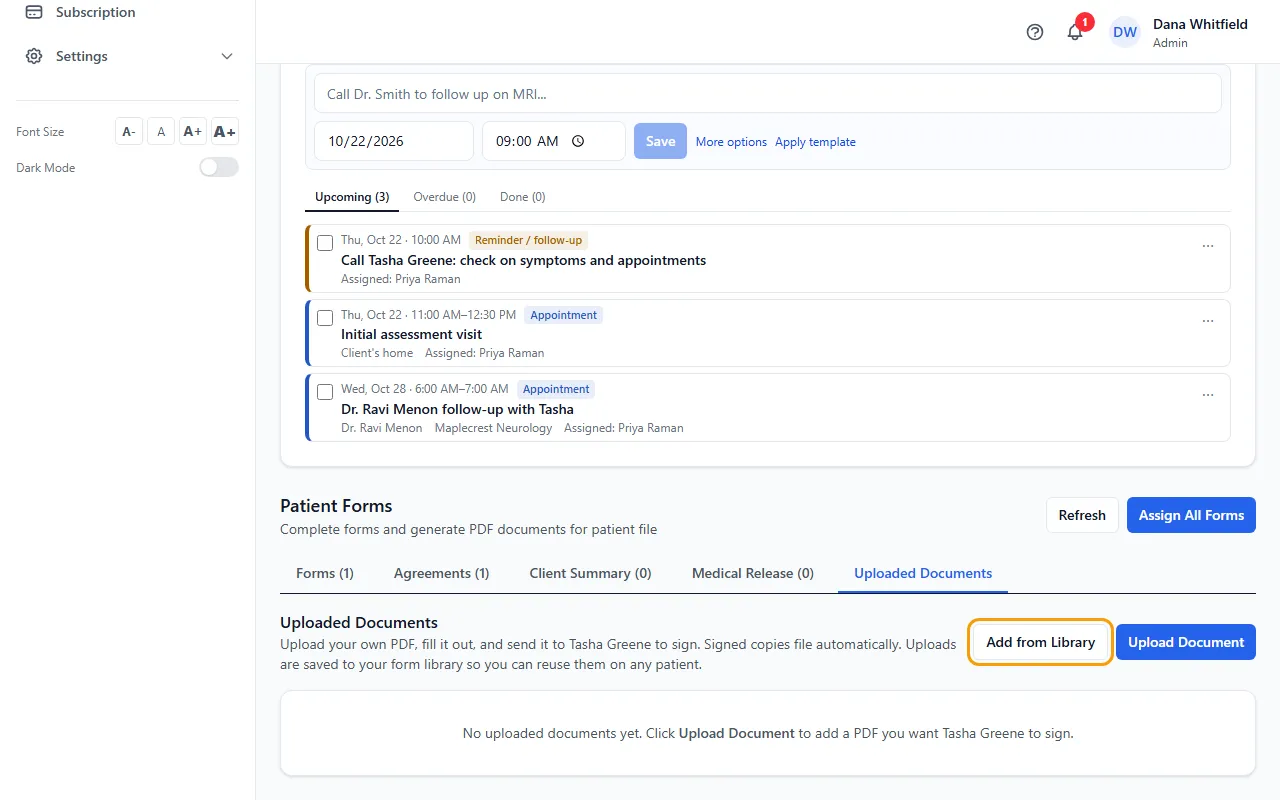Mark Initial assessment visit as done
1280x800 pixels.
(325, 318)
